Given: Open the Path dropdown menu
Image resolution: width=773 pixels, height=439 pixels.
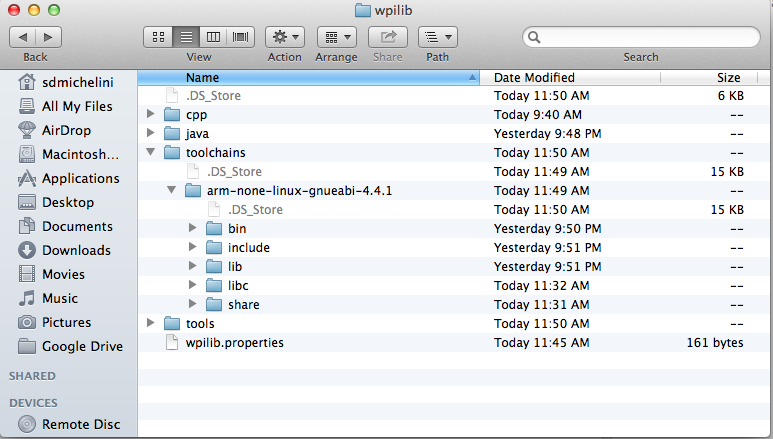Looking at the screenshot, I should tap(437, 37).
